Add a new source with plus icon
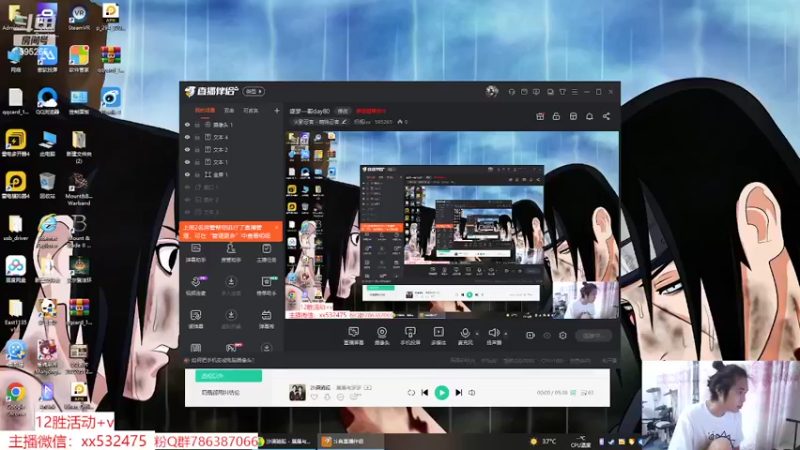 [x=277, y=110]
